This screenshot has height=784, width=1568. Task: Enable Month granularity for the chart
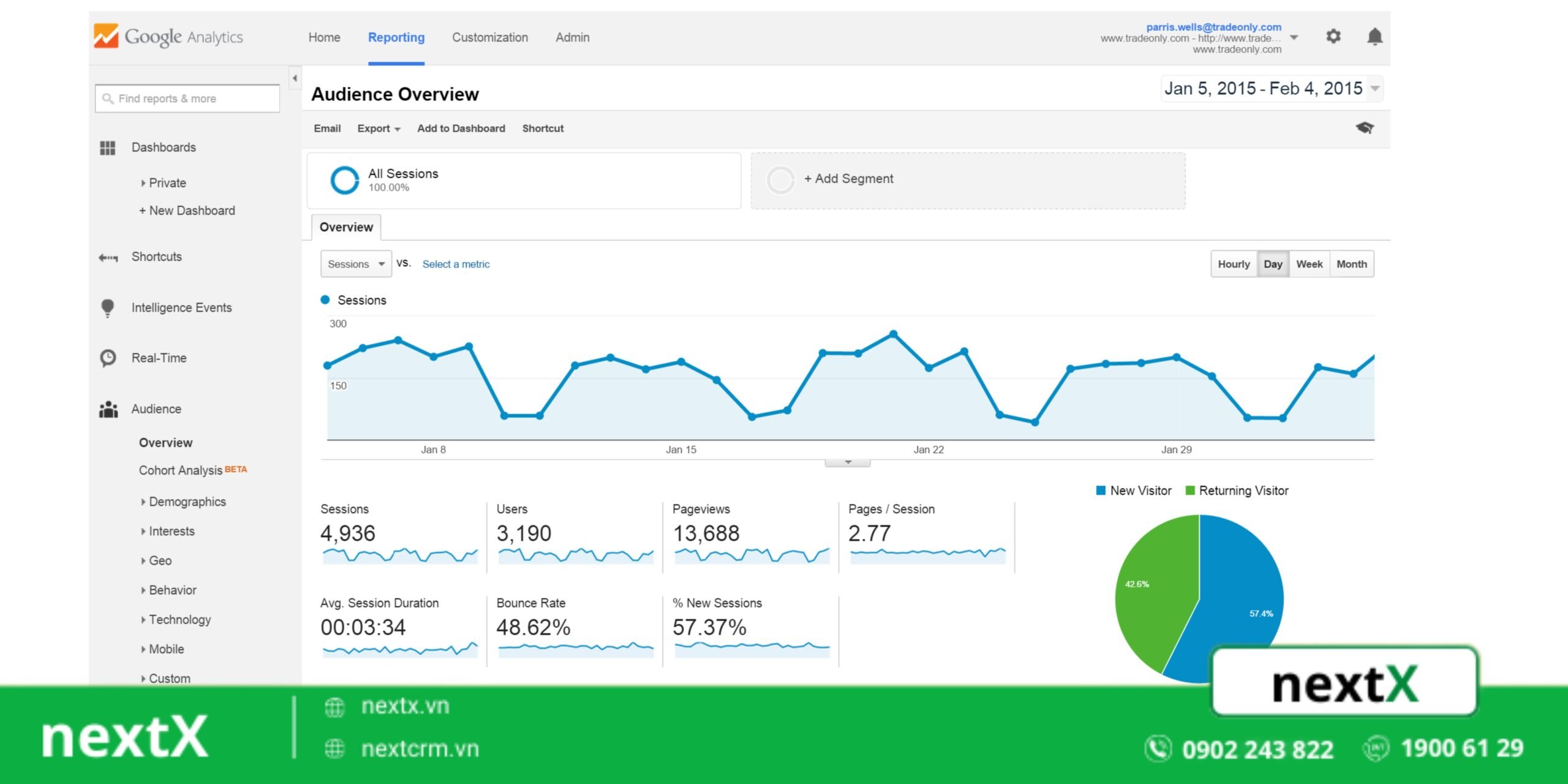pyautogui.click(x=1352, y=264)
